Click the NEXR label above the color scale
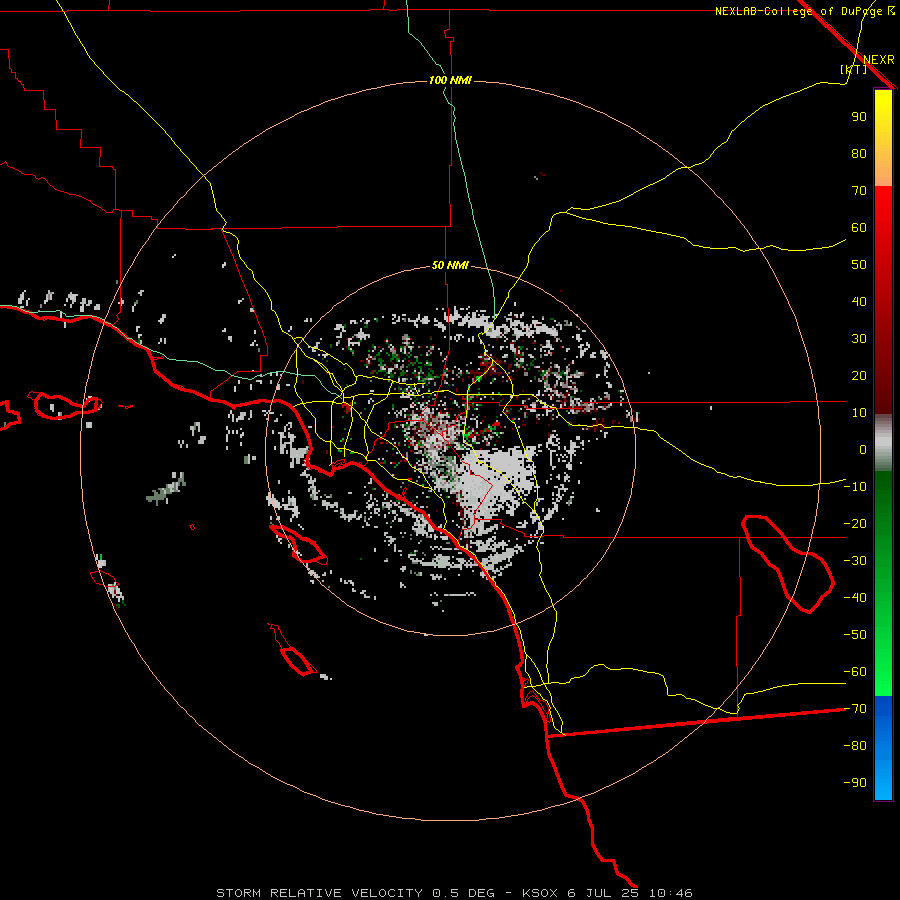900x900 pixels. [878, 59]
